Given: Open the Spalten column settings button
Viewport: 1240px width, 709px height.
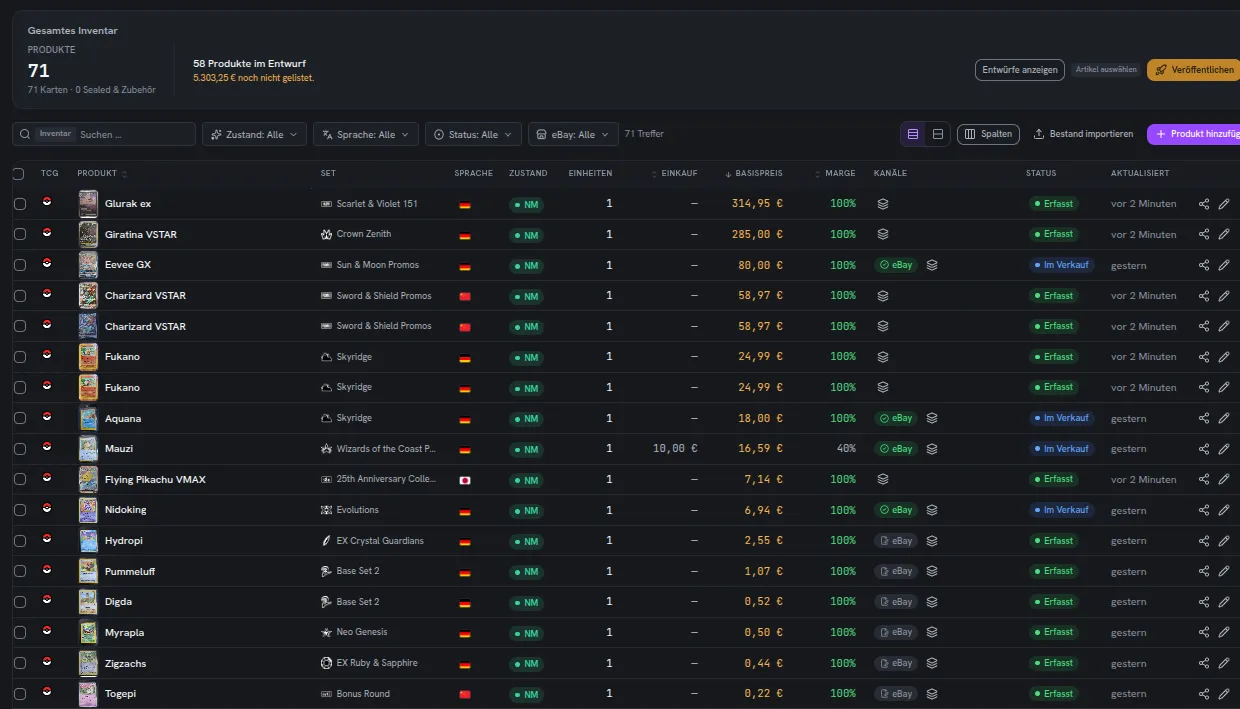Looking at the screenshot, I should [988, 134].
